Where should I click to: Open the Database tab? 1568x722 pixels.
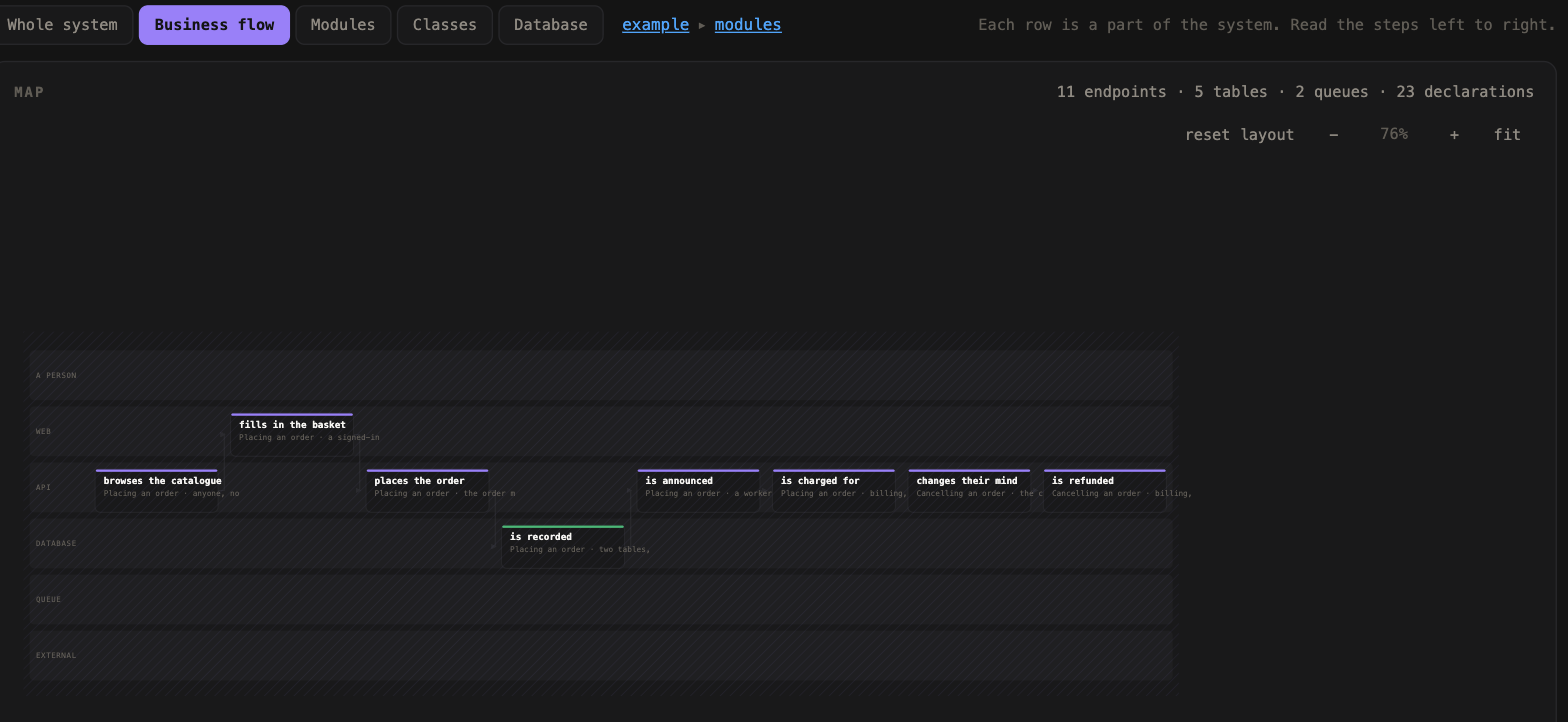(551, 25)
